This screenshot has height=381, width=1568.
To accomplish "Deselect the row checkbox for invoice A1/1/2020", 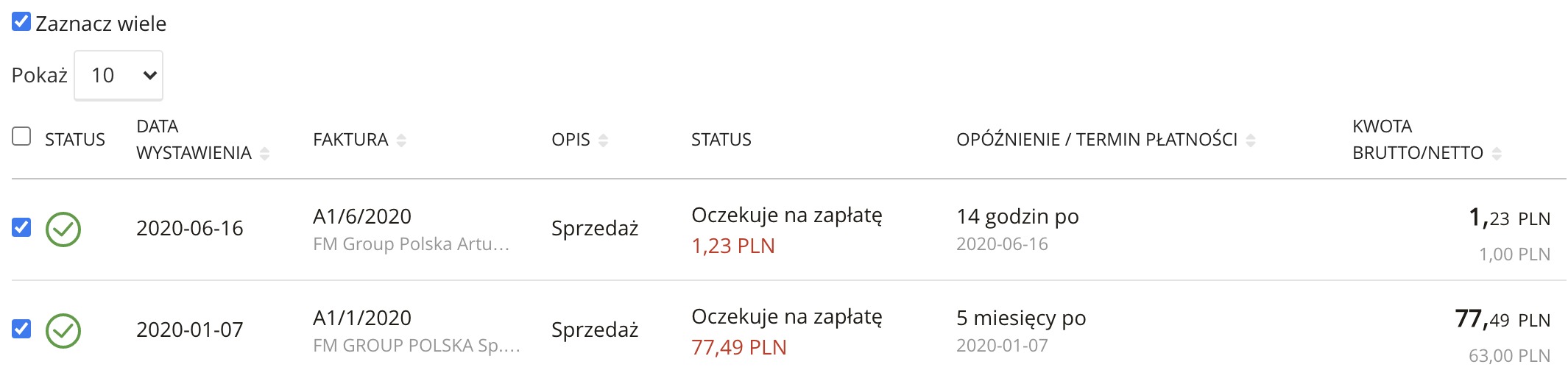I will point(21,329).
